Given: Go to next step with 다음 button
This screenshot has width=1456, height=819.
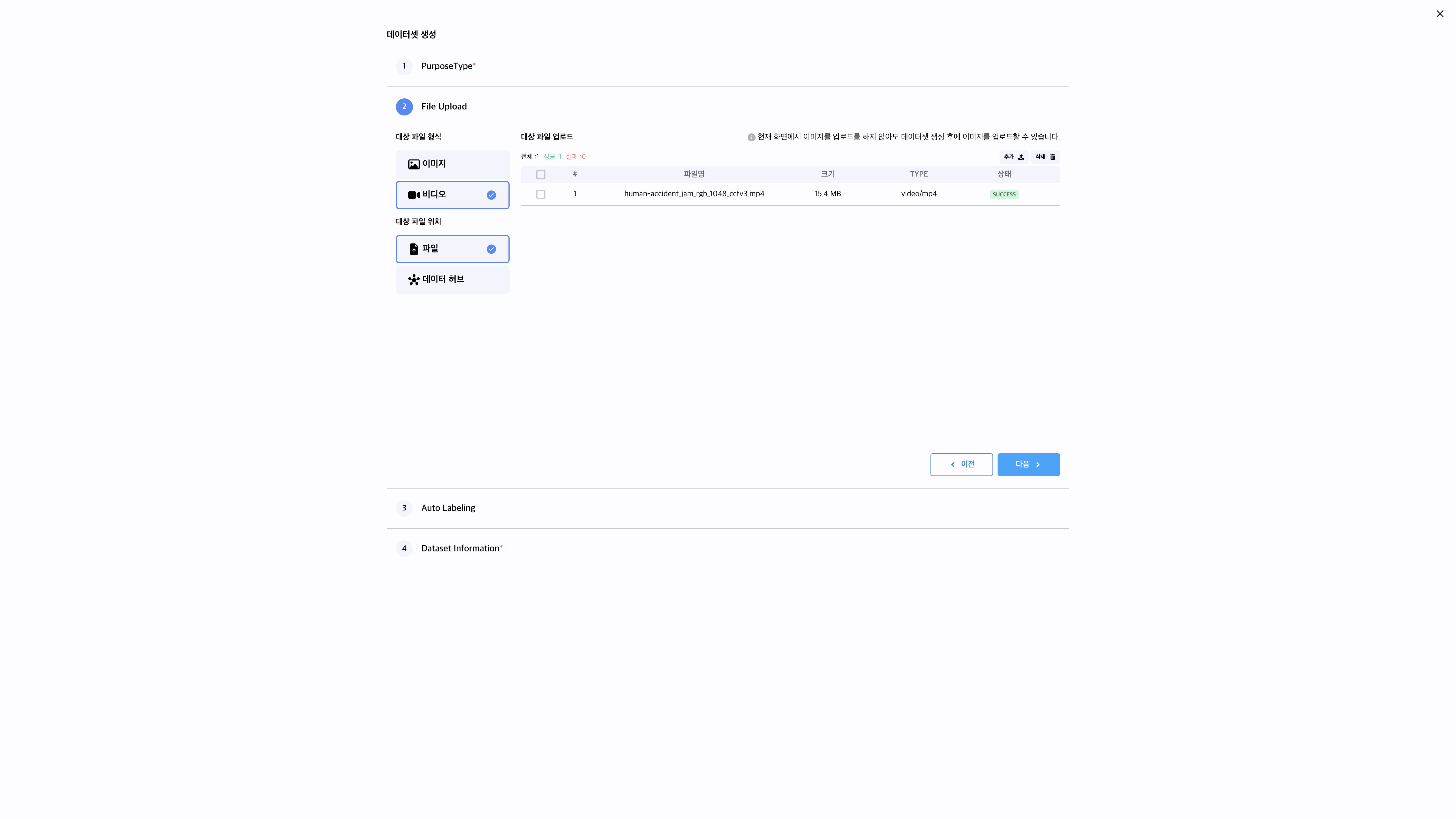Looking at the screenshot, I should click(x=1028, y=465).
